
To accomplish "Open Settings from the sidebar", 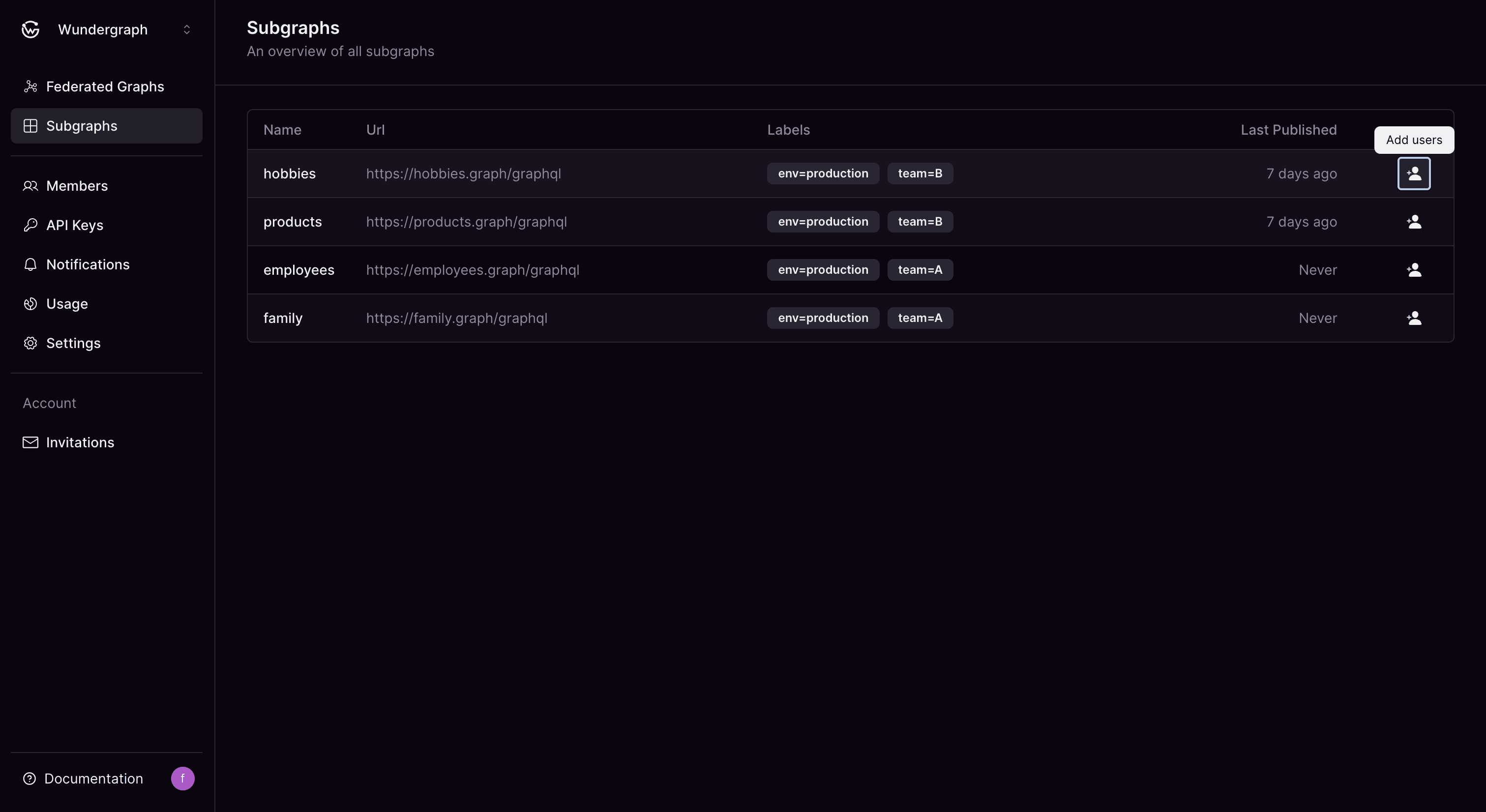I will (74, 343).
